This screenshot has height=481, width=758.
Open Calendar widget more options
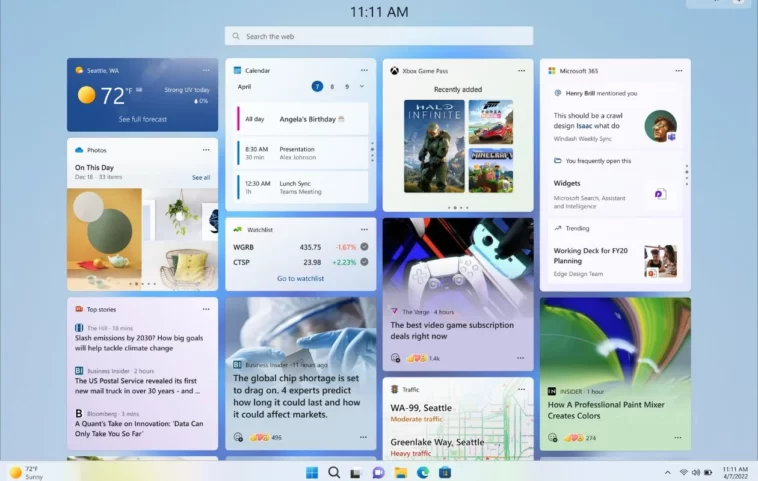tap(364, 70)
